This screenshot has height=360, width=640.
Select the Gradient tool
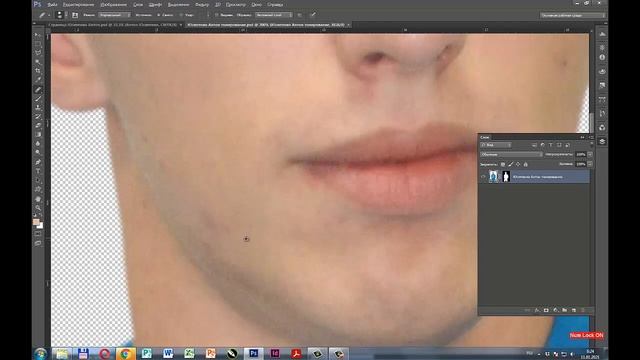[38, 134]
